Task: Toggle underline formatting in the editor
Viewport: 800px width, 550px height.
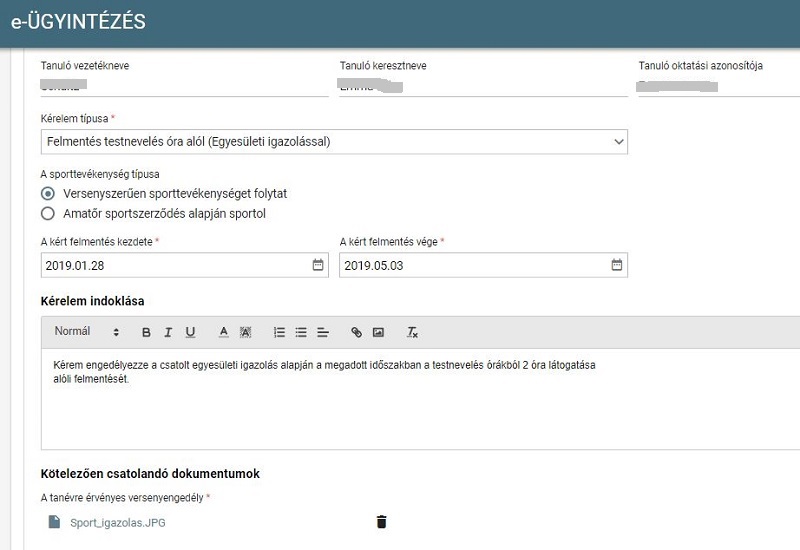Action: pos(190,332)
